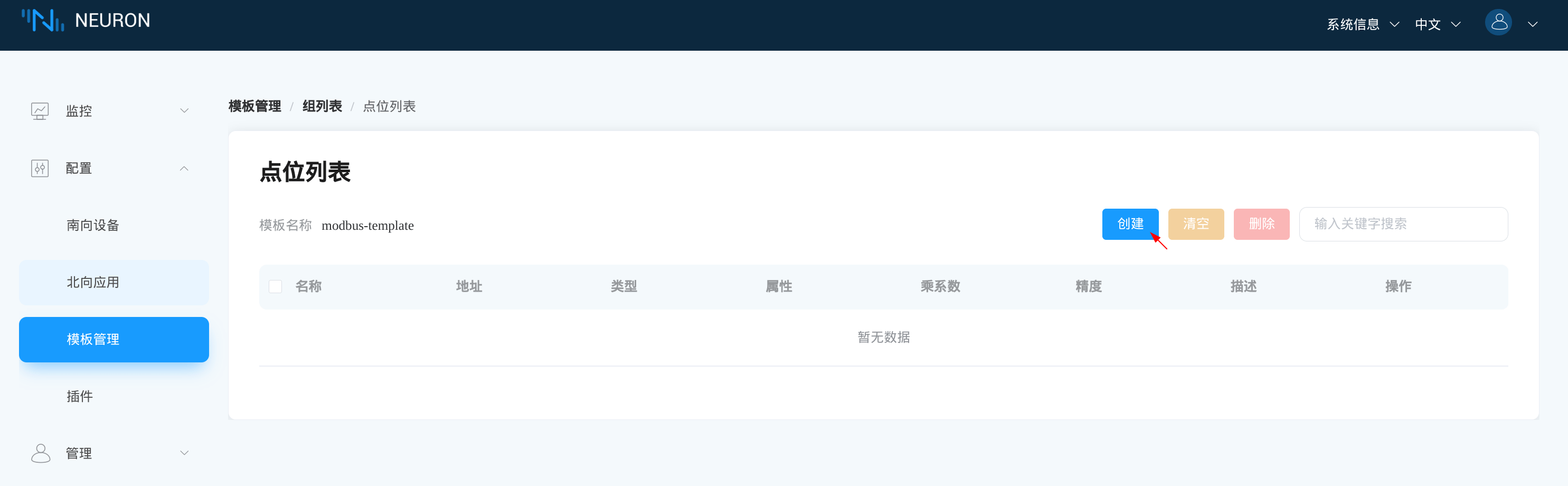Collapse the 配置 menu chevron
This screenshot has height=486, width=1568.
coord(184,168)
